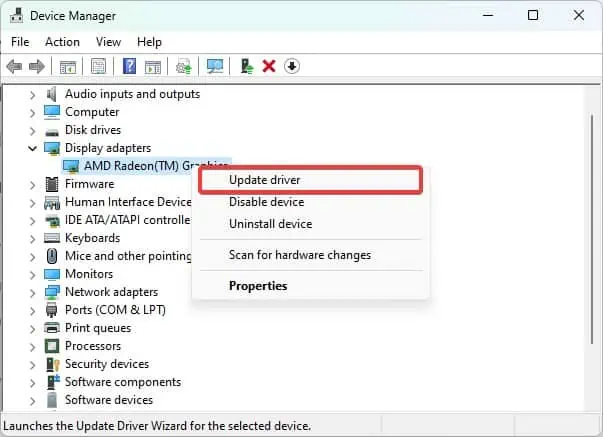Image resolution: width=603 pixels, height=437 pixels.
Task: Click the Processors category icon
Action: [x=52, y=346]
